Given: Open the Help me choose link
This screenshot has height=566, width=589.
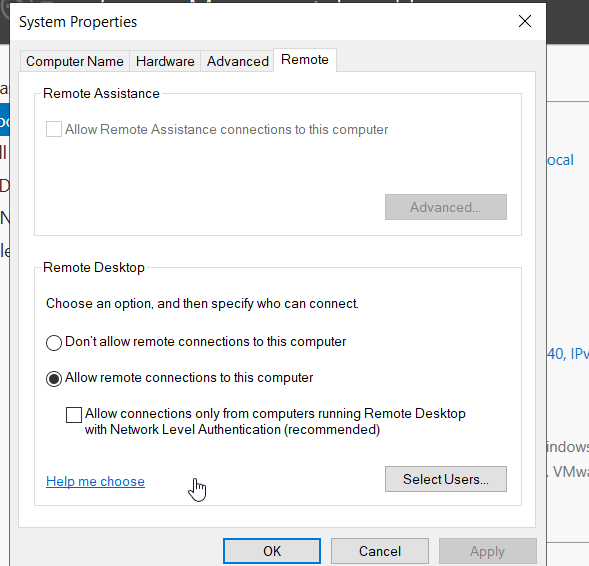Looking at the screenshot, I should (x=95, y=481).
